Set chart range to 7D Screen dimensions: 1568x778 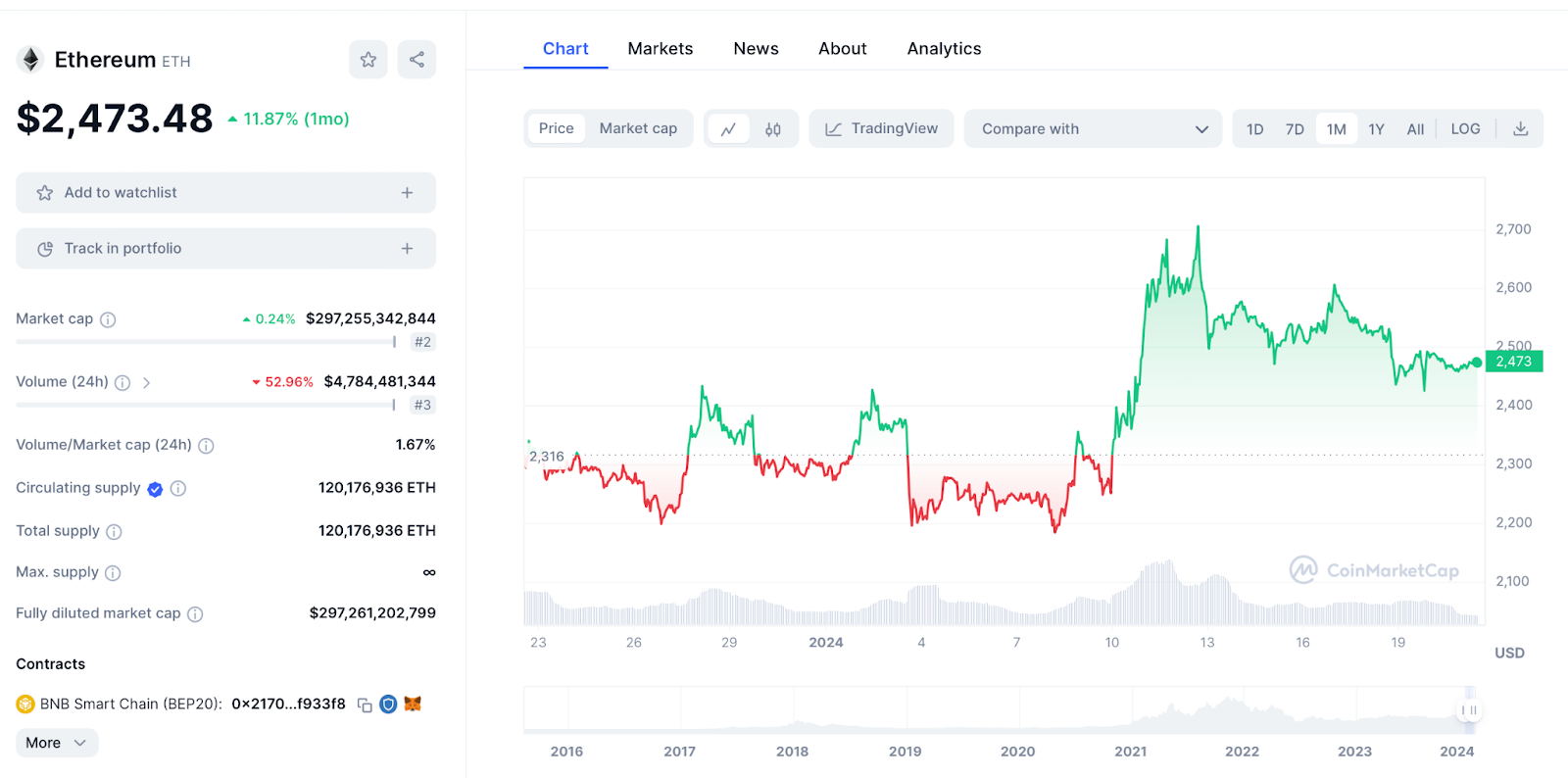(1295, 129)
